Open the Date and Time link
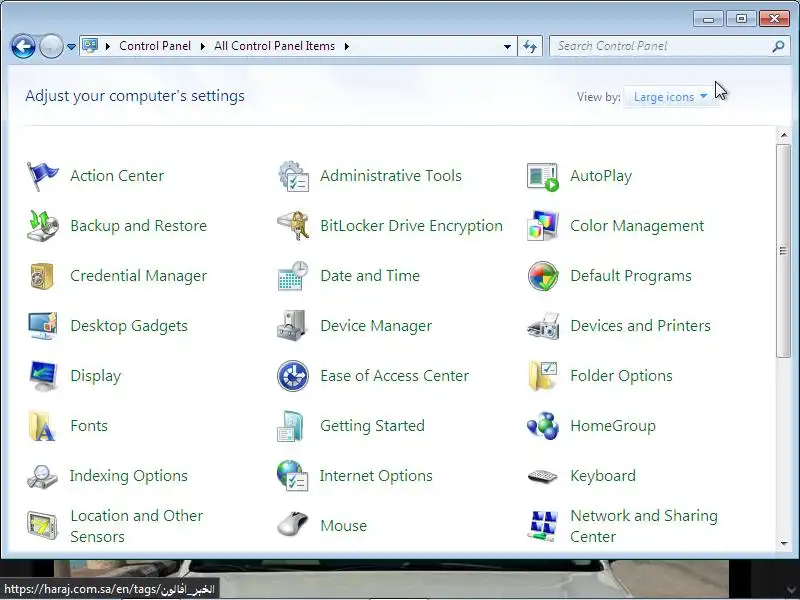The width and height of the screenshot is (800, 600). point(370,276)
